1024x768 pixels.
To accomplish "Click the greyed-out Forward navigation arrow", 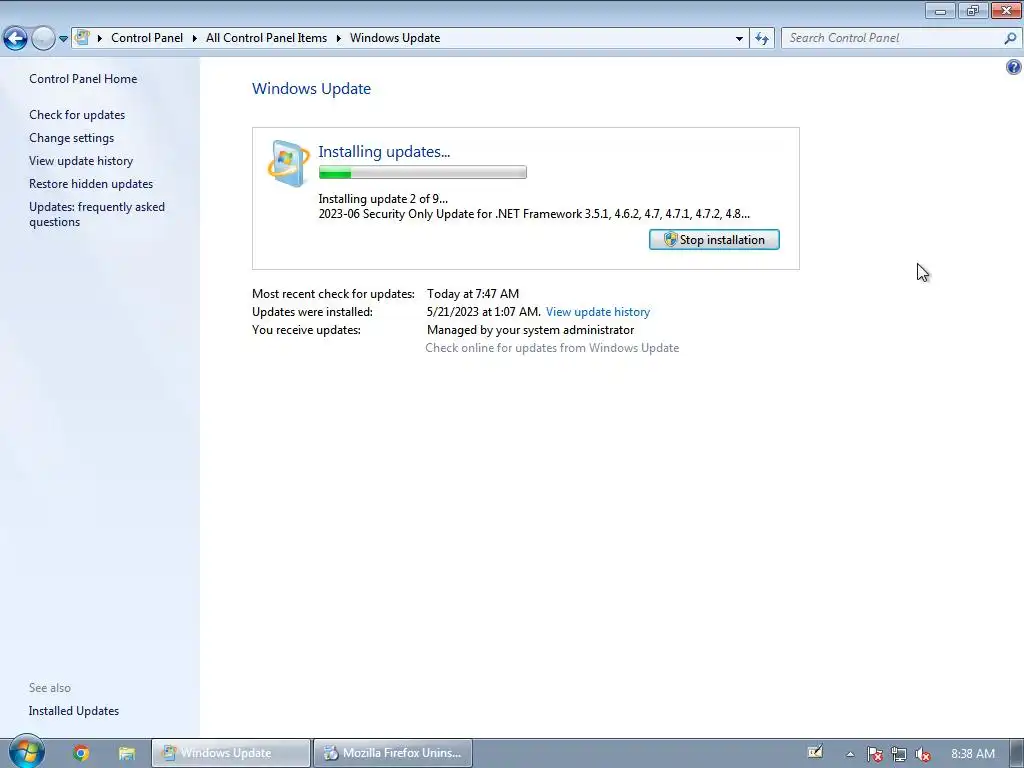I will [43, 39].
